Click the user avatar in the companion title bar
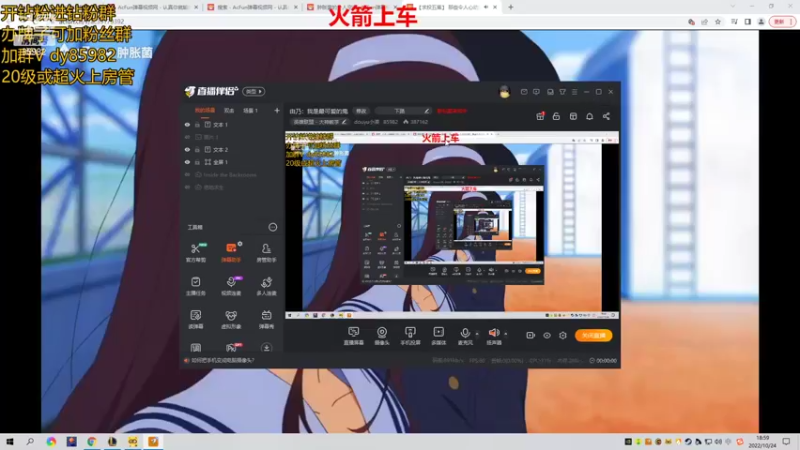Viewport: 800px width, 450px height. (504, 92)
